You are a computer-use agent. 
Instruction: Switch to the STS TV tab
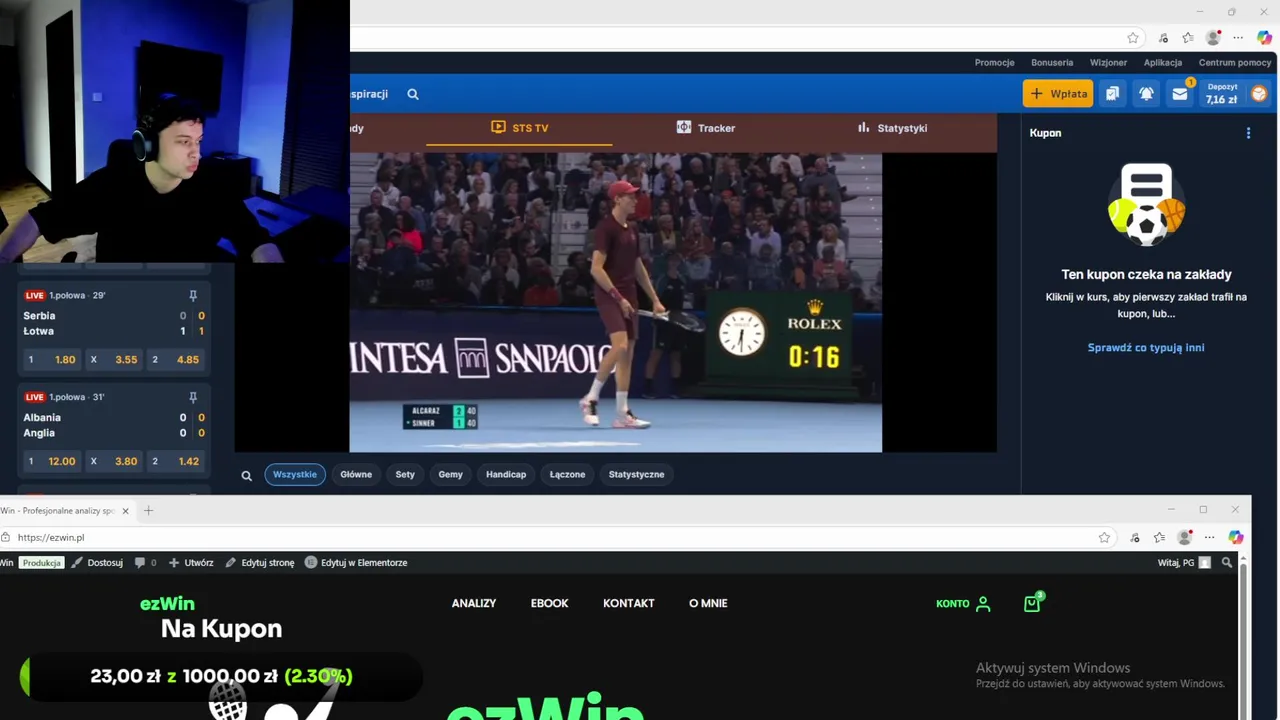(519, 128)
